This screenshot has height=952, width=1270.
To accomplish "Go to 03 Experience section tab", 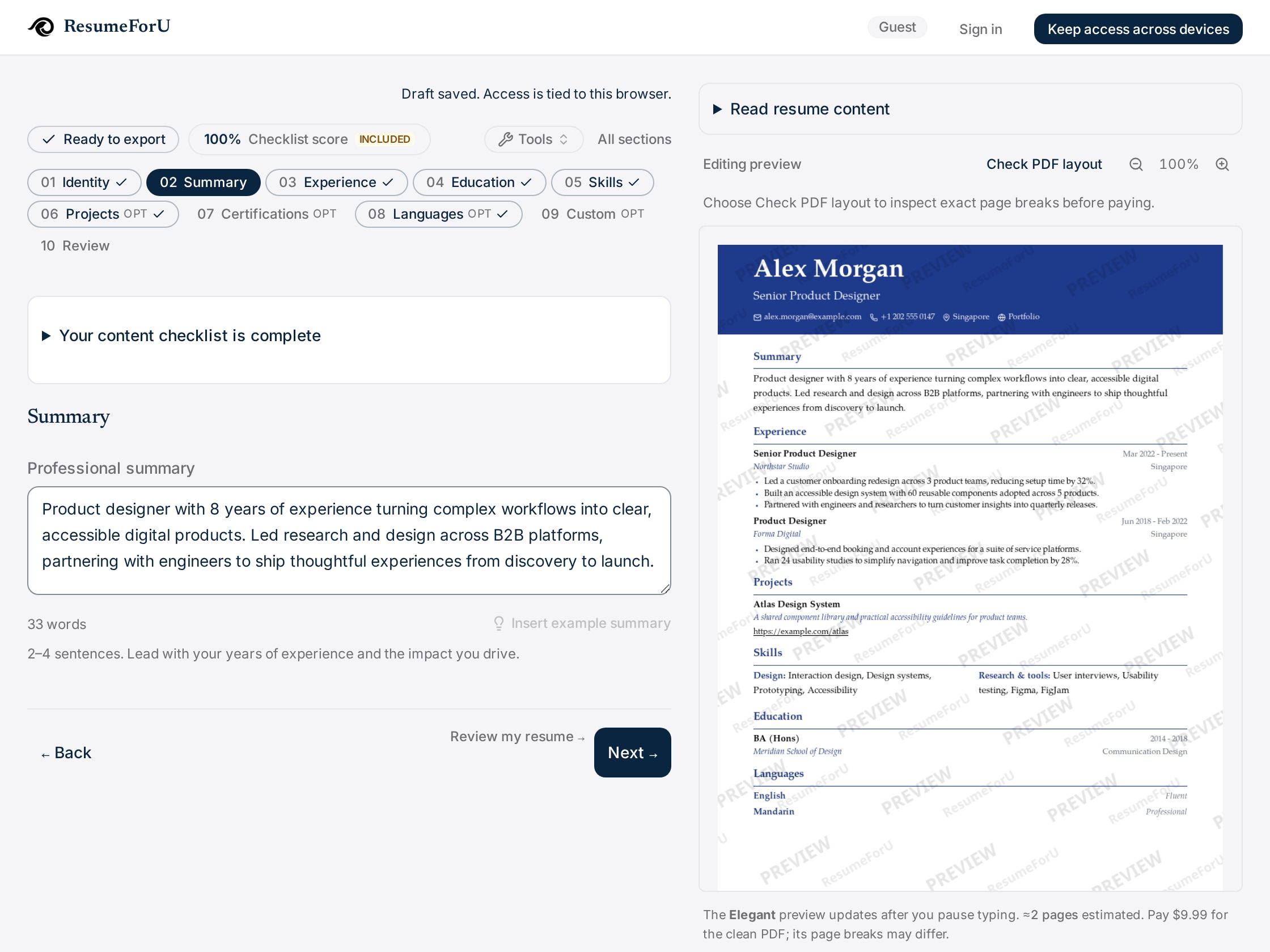I will 336,182.
